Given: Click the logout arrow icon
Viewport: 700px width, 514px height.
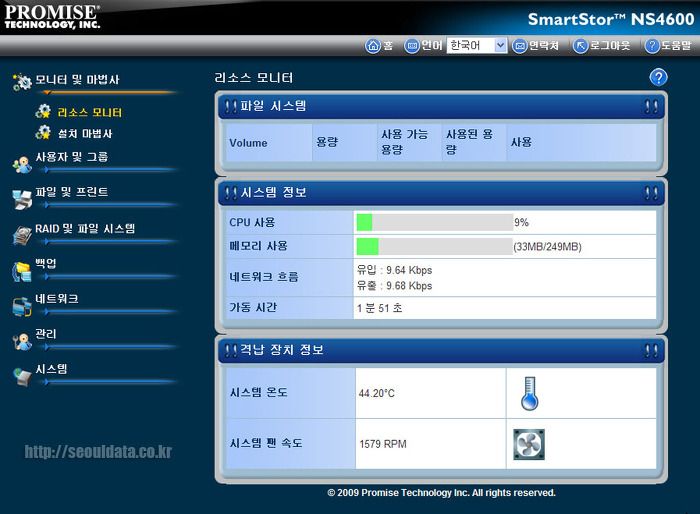Looking at the screenshot, I should click(x=580, y=46).
